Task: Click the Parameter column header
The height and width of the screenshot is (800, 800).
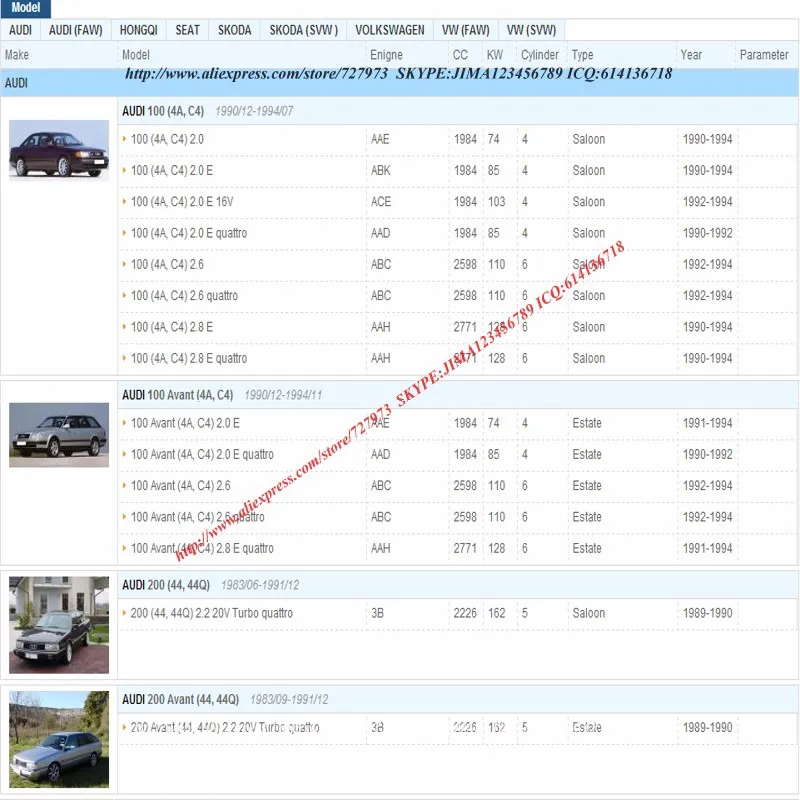Action: point(764,55)
